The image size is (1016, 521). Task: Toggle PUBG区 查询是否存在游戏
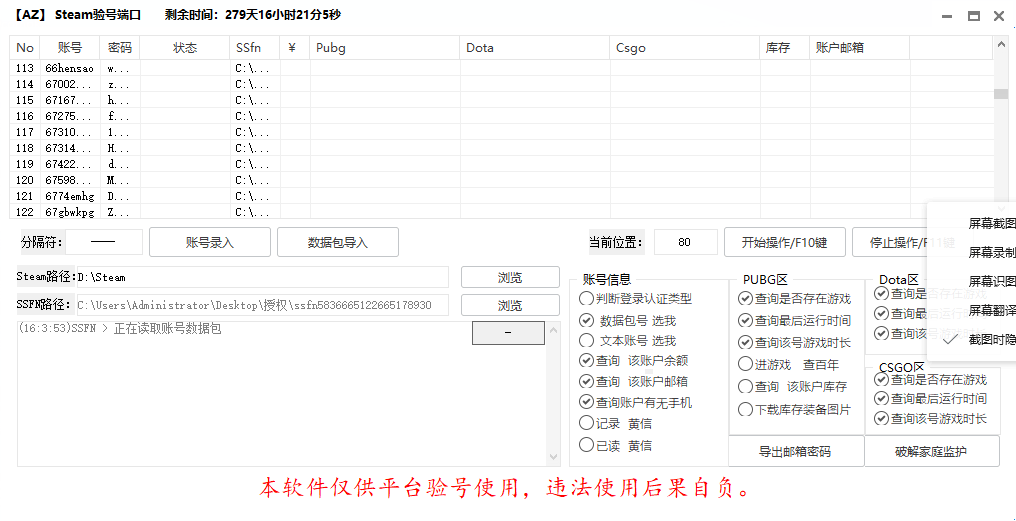tap(794, 299)
